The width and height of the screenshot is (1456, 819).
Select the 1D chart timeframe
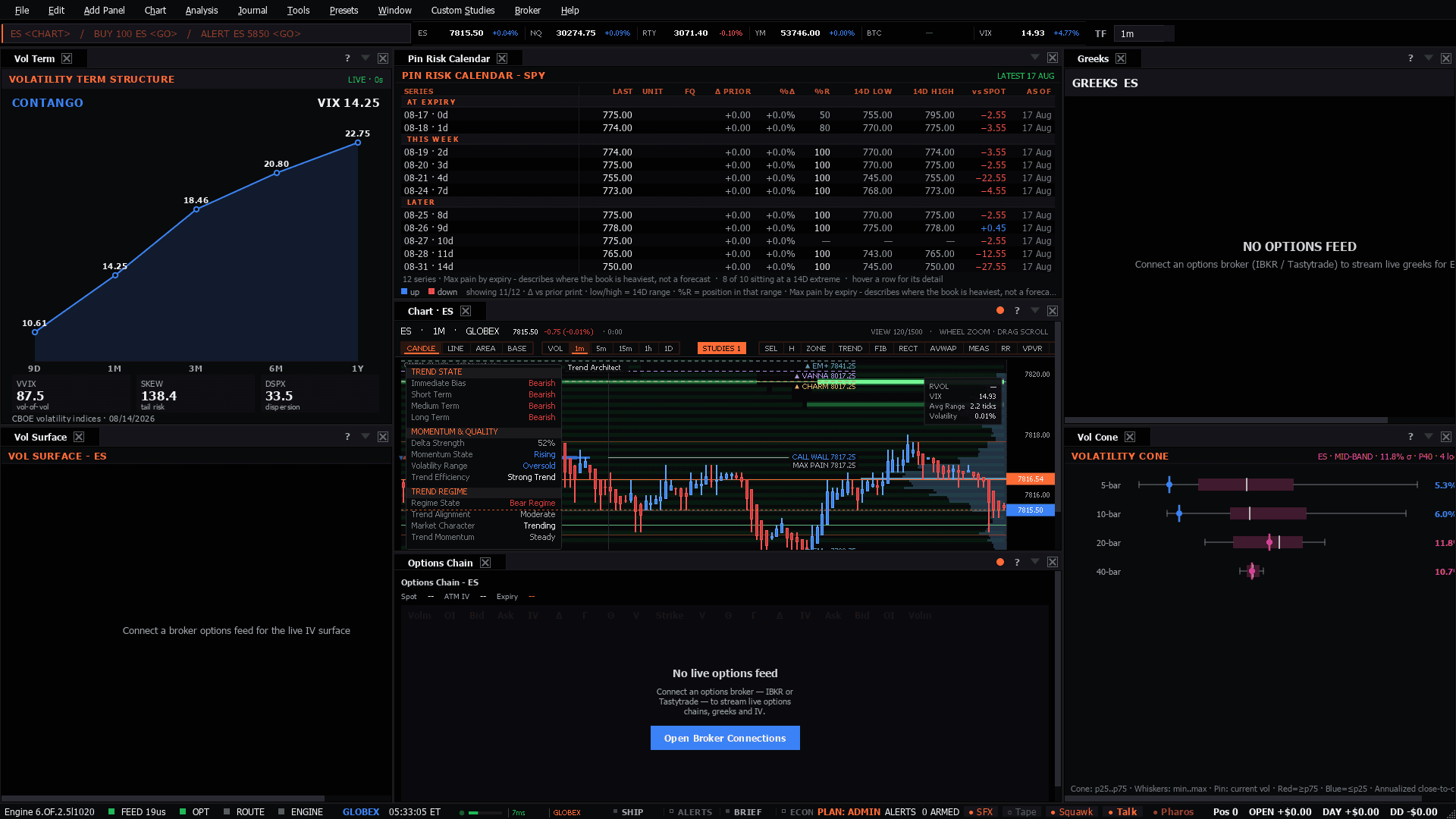tap(668, 349)
